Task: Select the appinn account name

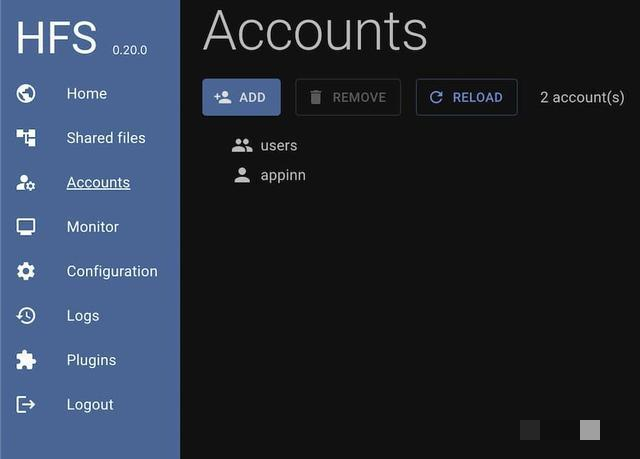Action: coord(283,175)
